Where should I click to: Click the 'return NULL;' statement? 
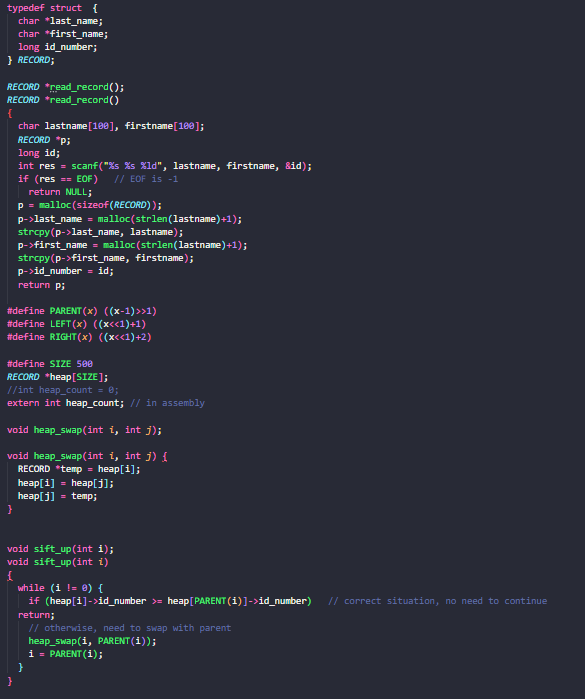coord(60,192)
